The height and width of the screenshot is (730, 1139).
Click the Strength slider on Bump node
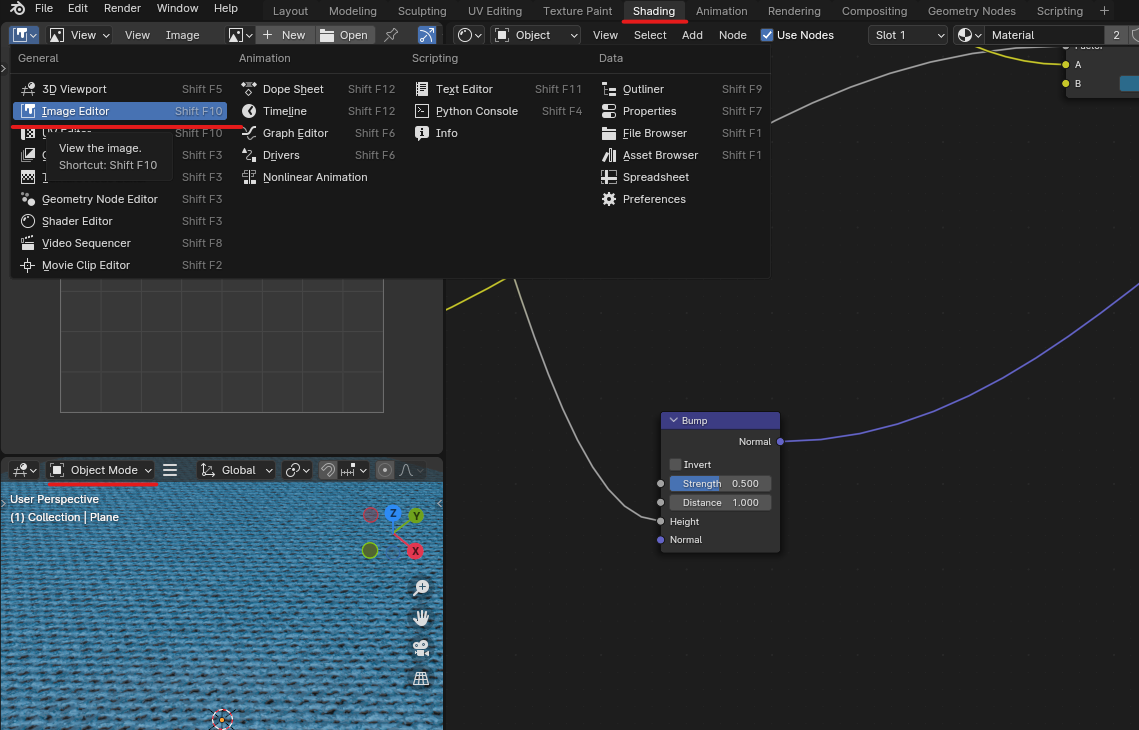tap(720, 484)
